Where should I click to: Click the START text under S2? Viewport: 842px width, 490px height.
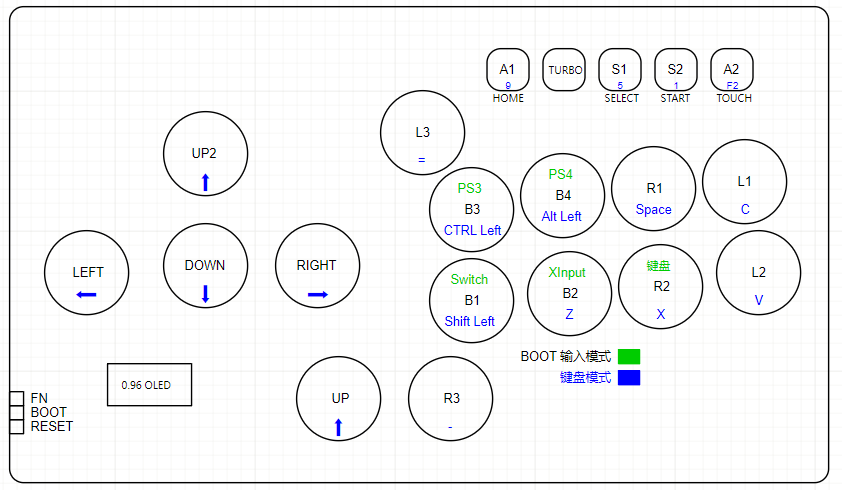pos(675,98)
